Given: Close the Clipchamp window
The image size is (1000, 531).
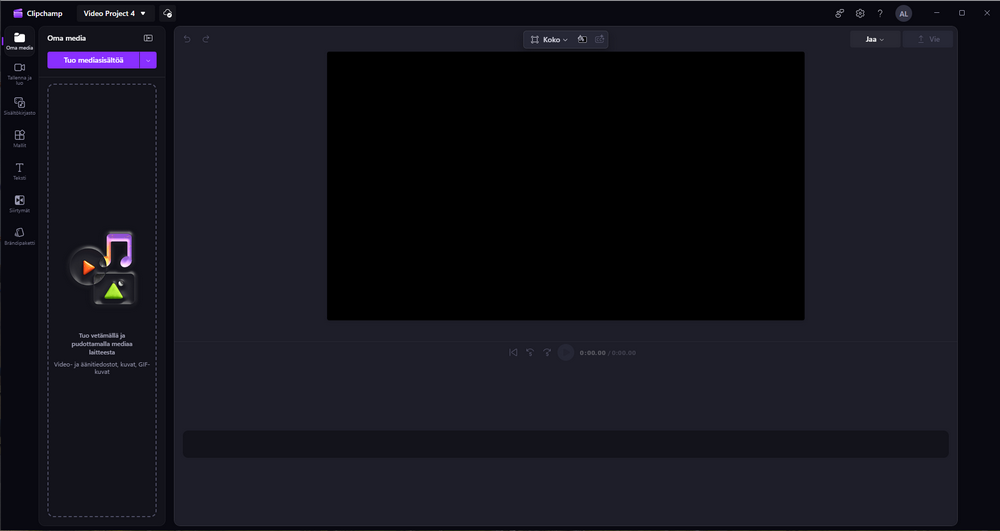Looking at the screenshot, I should 987,13.
